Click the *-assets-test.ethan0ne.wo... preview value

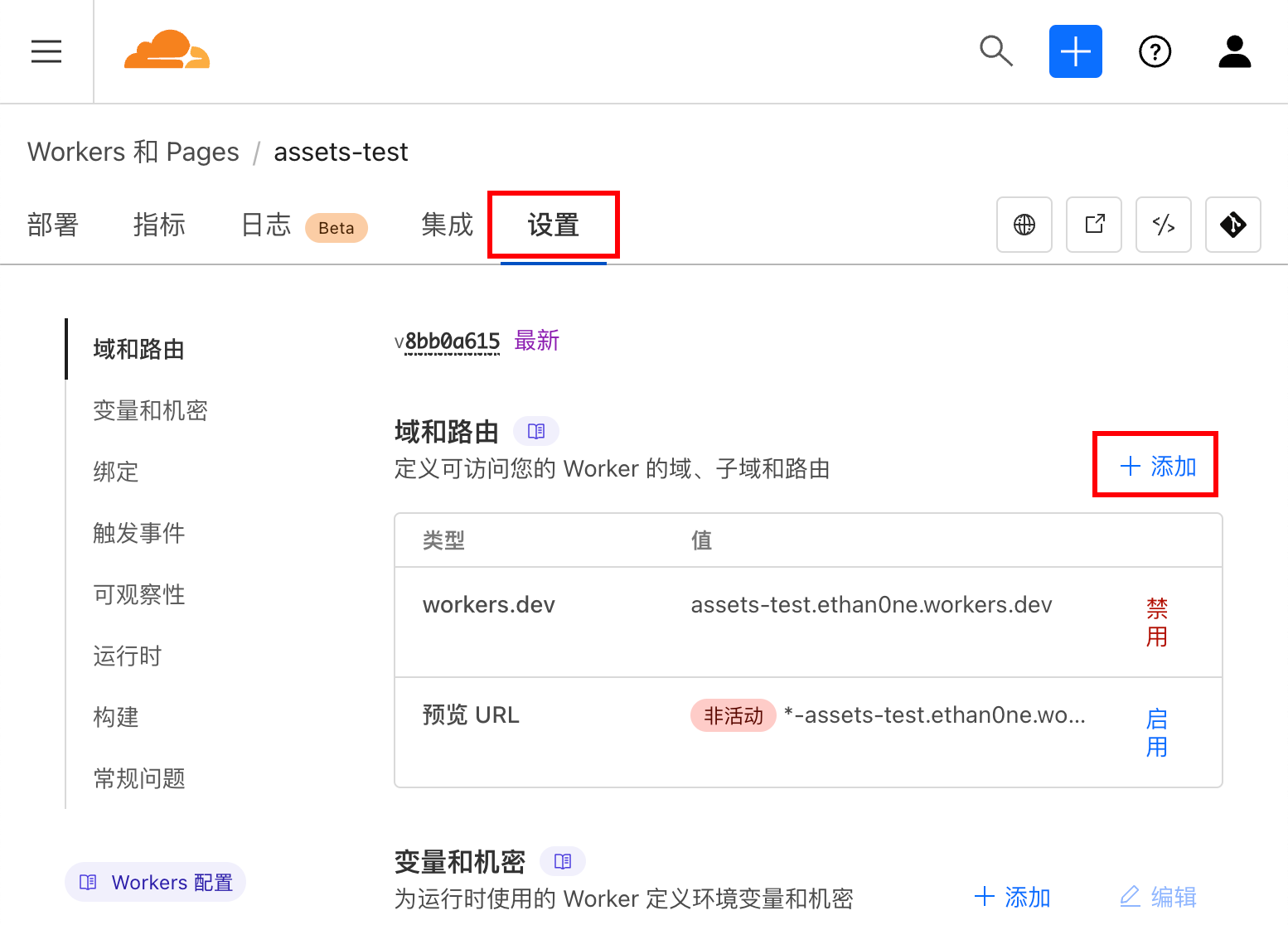(x=935, y=715)
